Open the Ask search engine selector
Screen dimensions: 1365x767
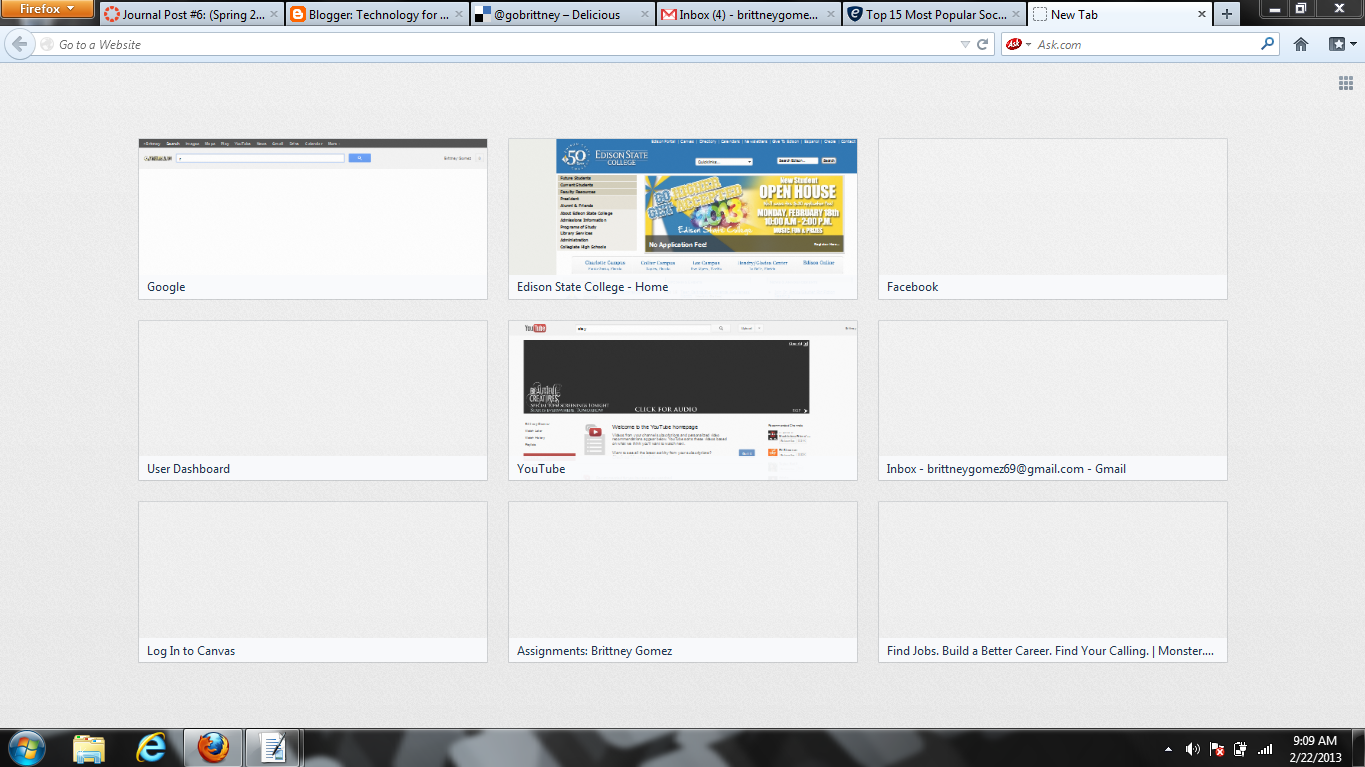click(1019, 44)
